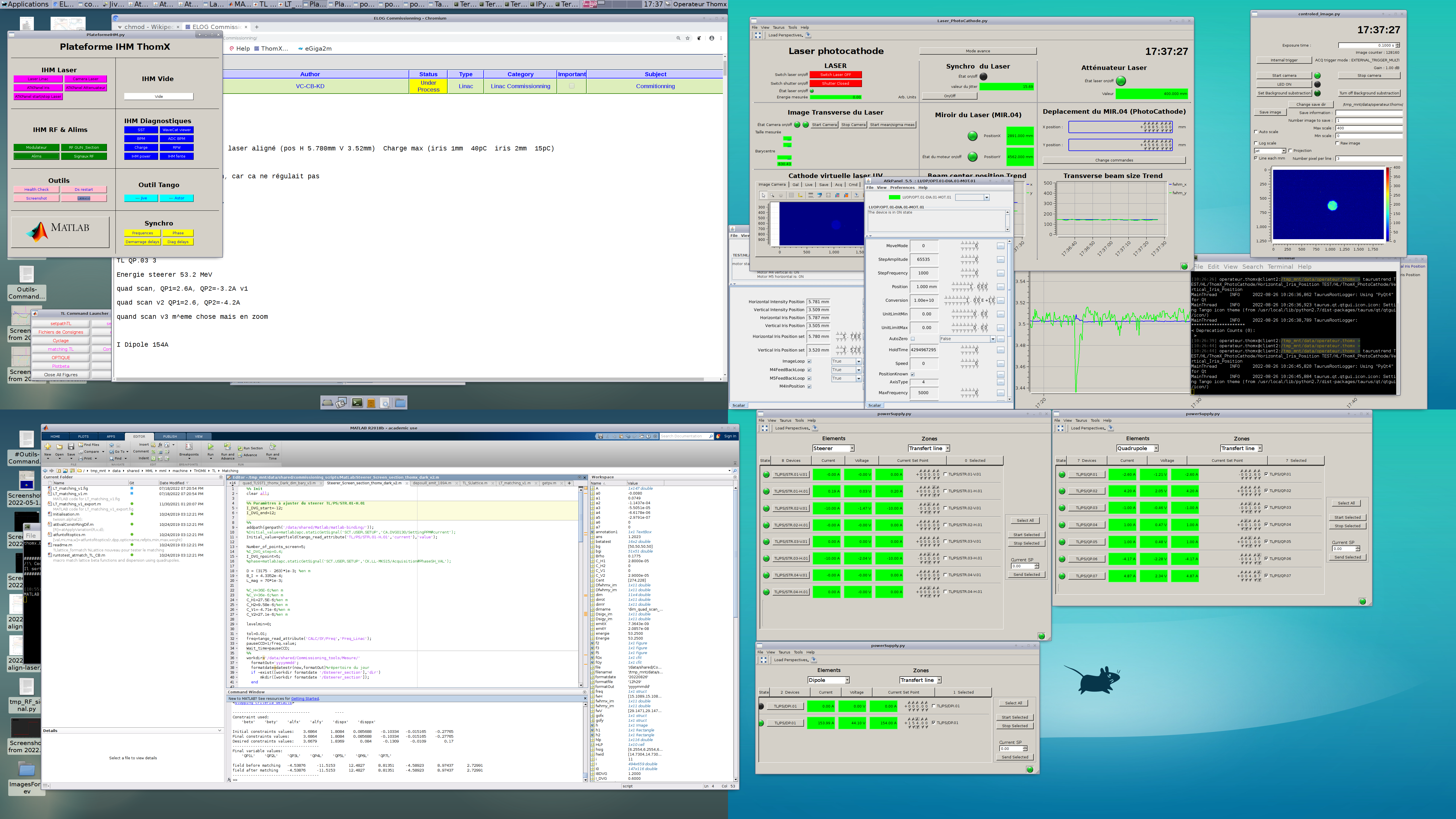Click the Run and Time icon
This screenshot has width=1456, height=819.
point(272,447)
